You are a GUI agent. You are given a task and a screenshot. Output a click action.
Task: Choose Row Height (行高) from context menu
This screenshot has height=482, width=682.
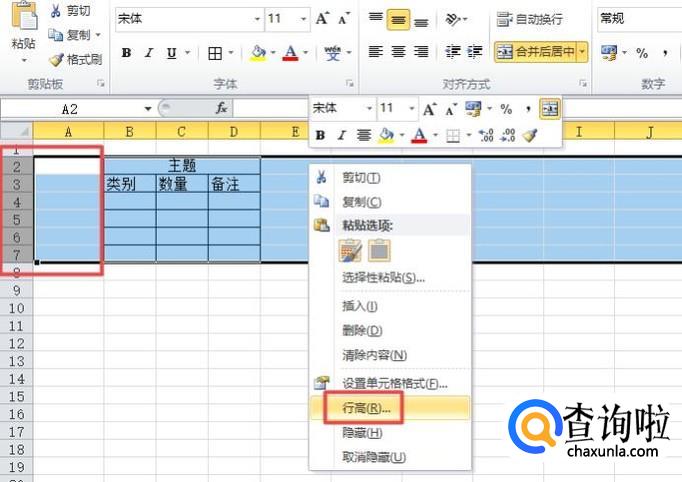pos(366,408)
